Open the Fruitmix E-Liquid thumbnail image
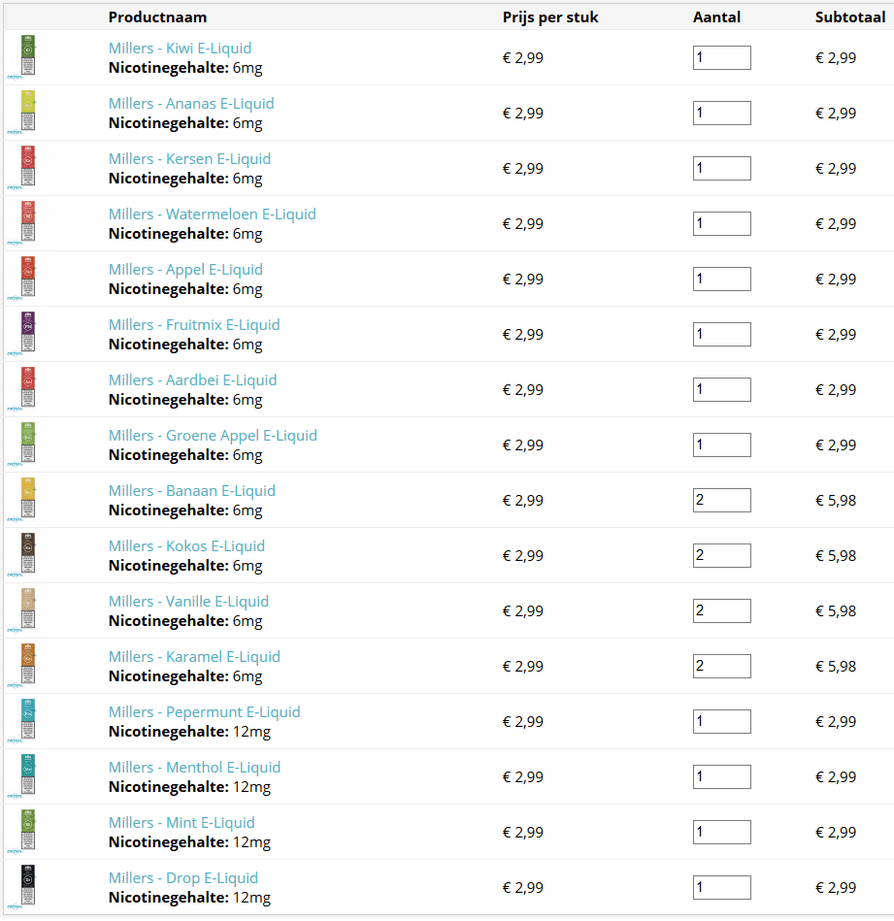Image resolution: width=894 pixels, height=921 pixels. tap(27, 331)
